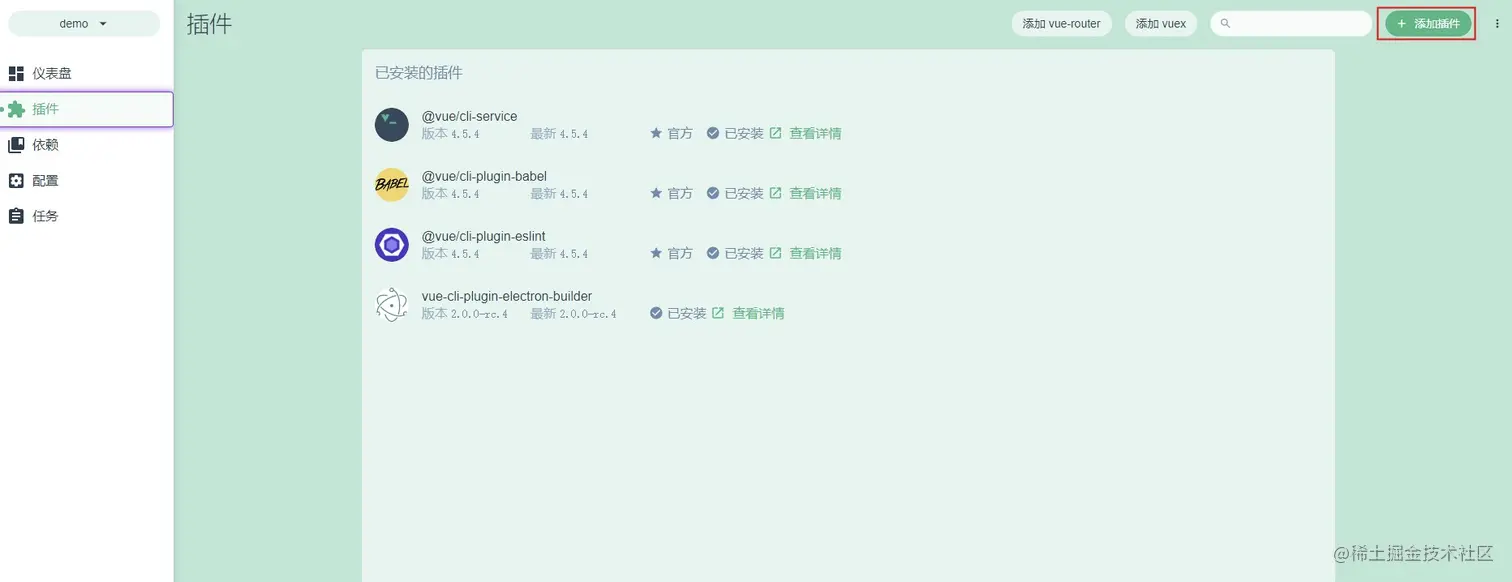This screenshot has height=582, width=1512.
Task: Click external-link icon in cli-plugin-eslint row
Action: (x=775, y=253)
